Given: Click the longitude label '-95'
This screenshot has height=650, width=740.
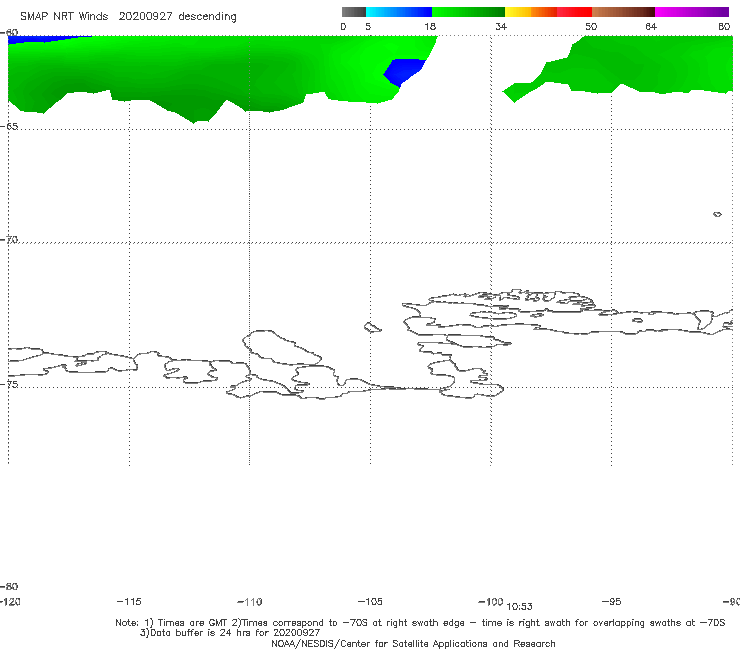Looking at the screenshot, I should [x=612, y=602].
